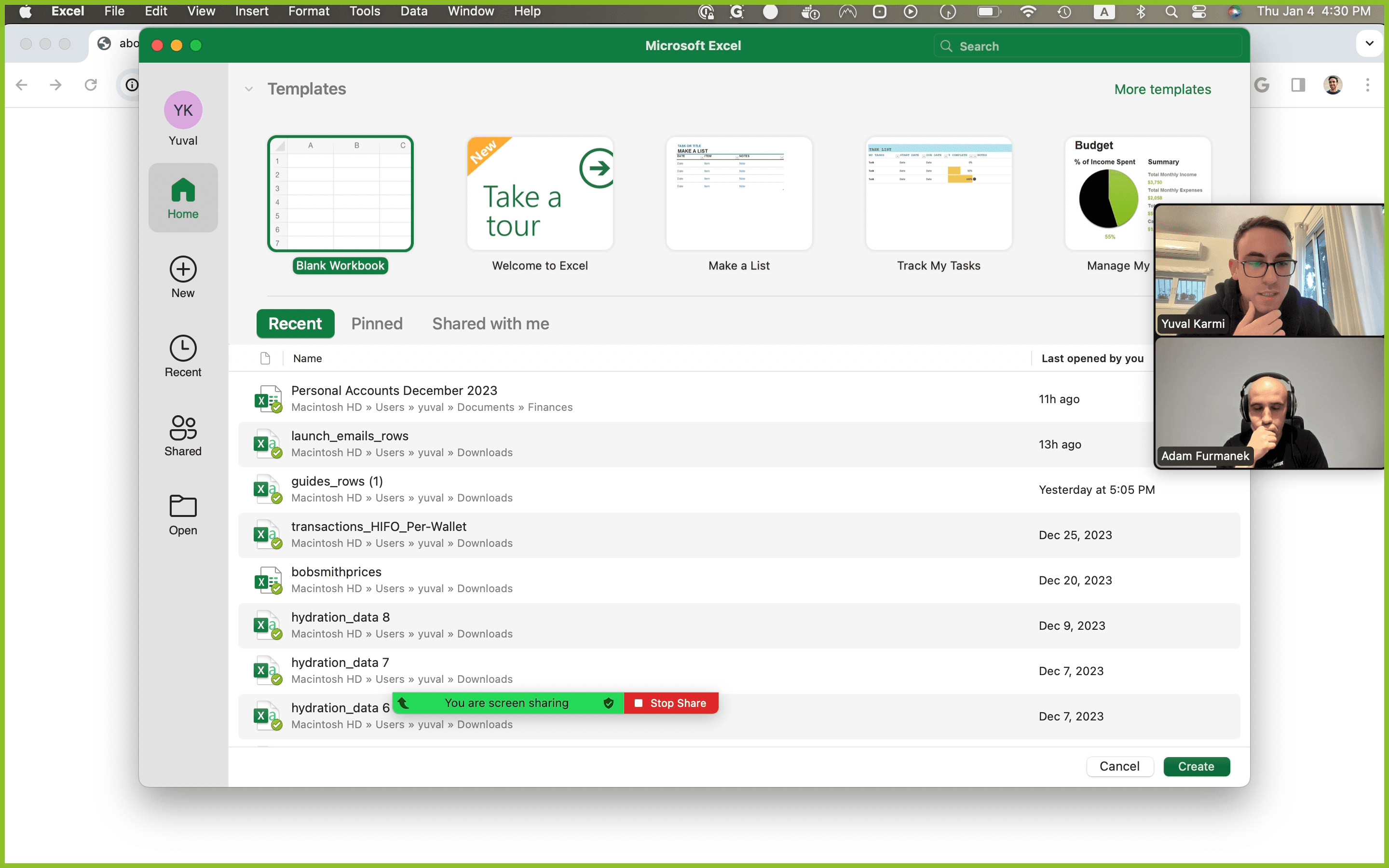The width and height of the screenshot is (1389, 868).
Task: Switch to the Shared with me tab
Action: point(491,324)
